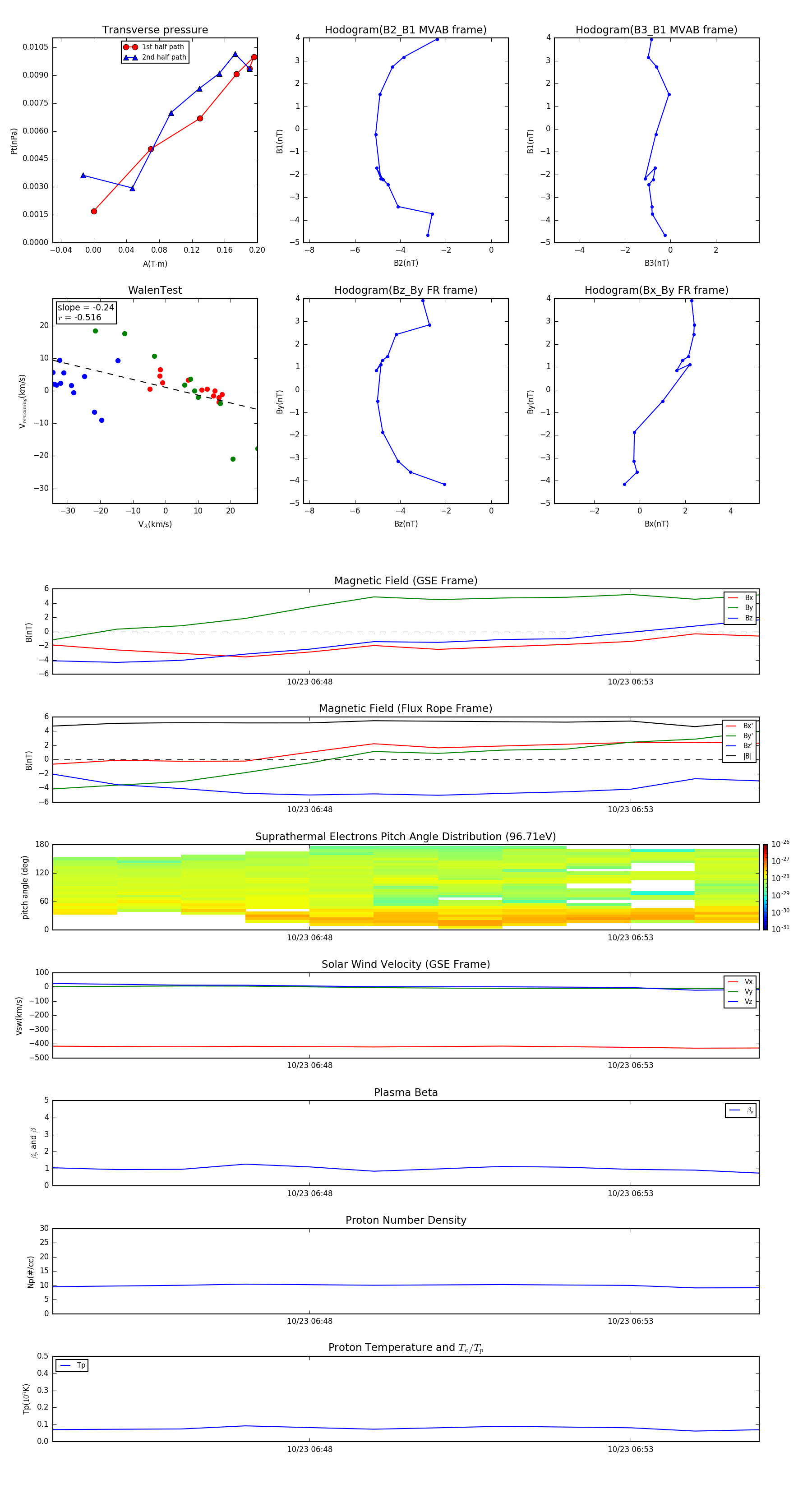Click 'Pt(nPa)' axis label
The height and width of the screenshot is (1489, 812).
pos(14,141)
